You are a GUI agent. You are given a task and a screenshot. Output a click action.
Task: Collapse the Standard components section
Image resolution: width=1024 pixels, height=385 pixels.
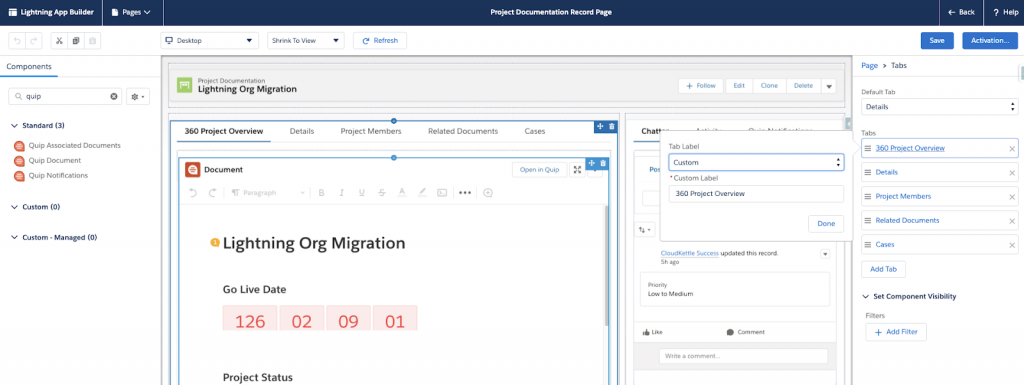pos(39,125)
